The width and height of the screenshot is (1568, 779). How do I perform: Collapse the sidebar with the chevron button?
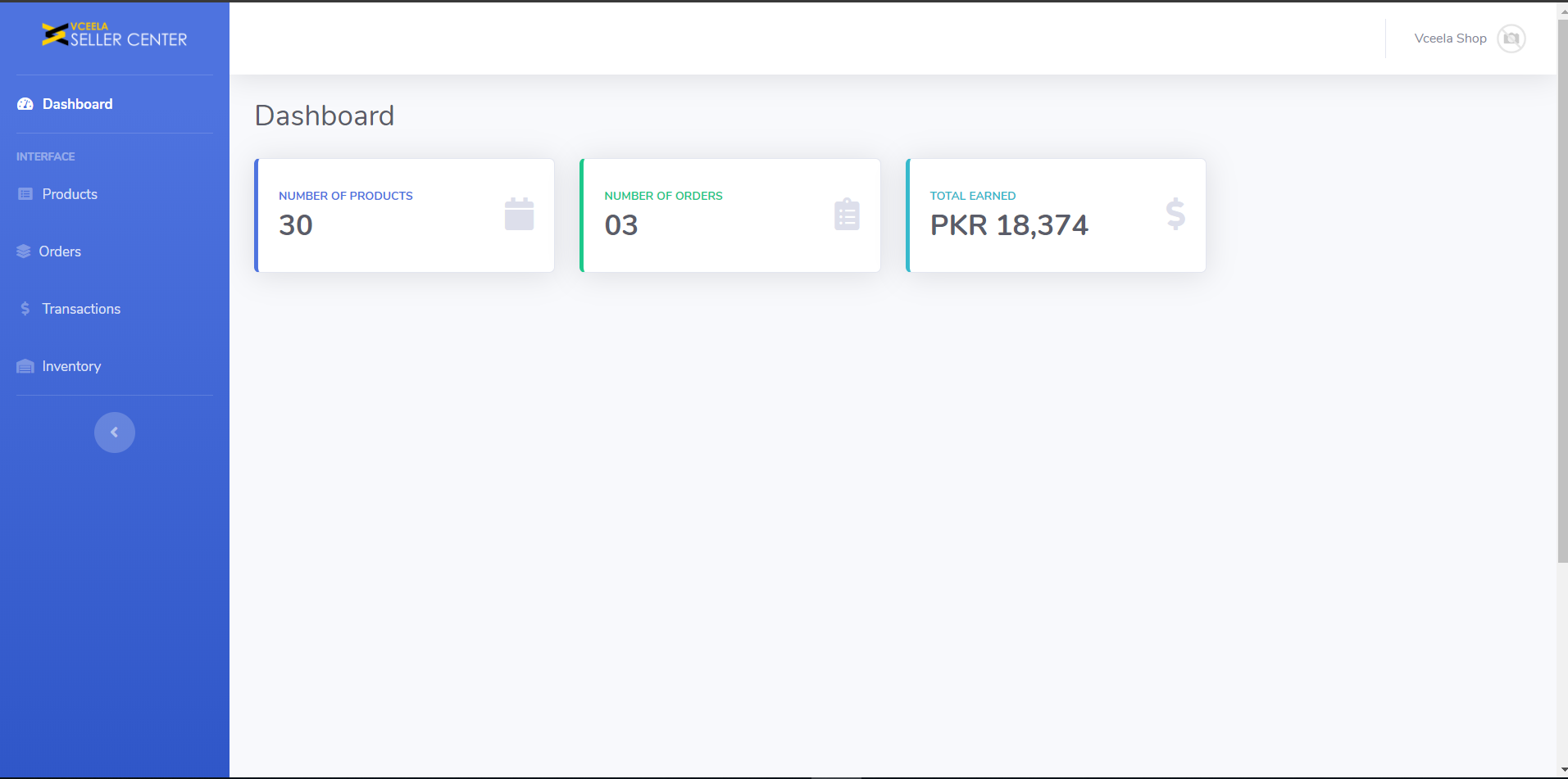(115, 433)
